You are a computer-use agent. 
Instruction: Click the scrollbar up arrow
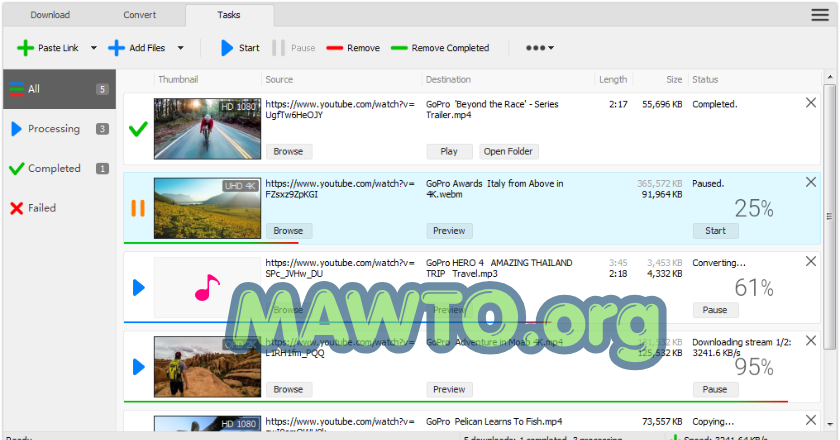(x=829, y=77)
